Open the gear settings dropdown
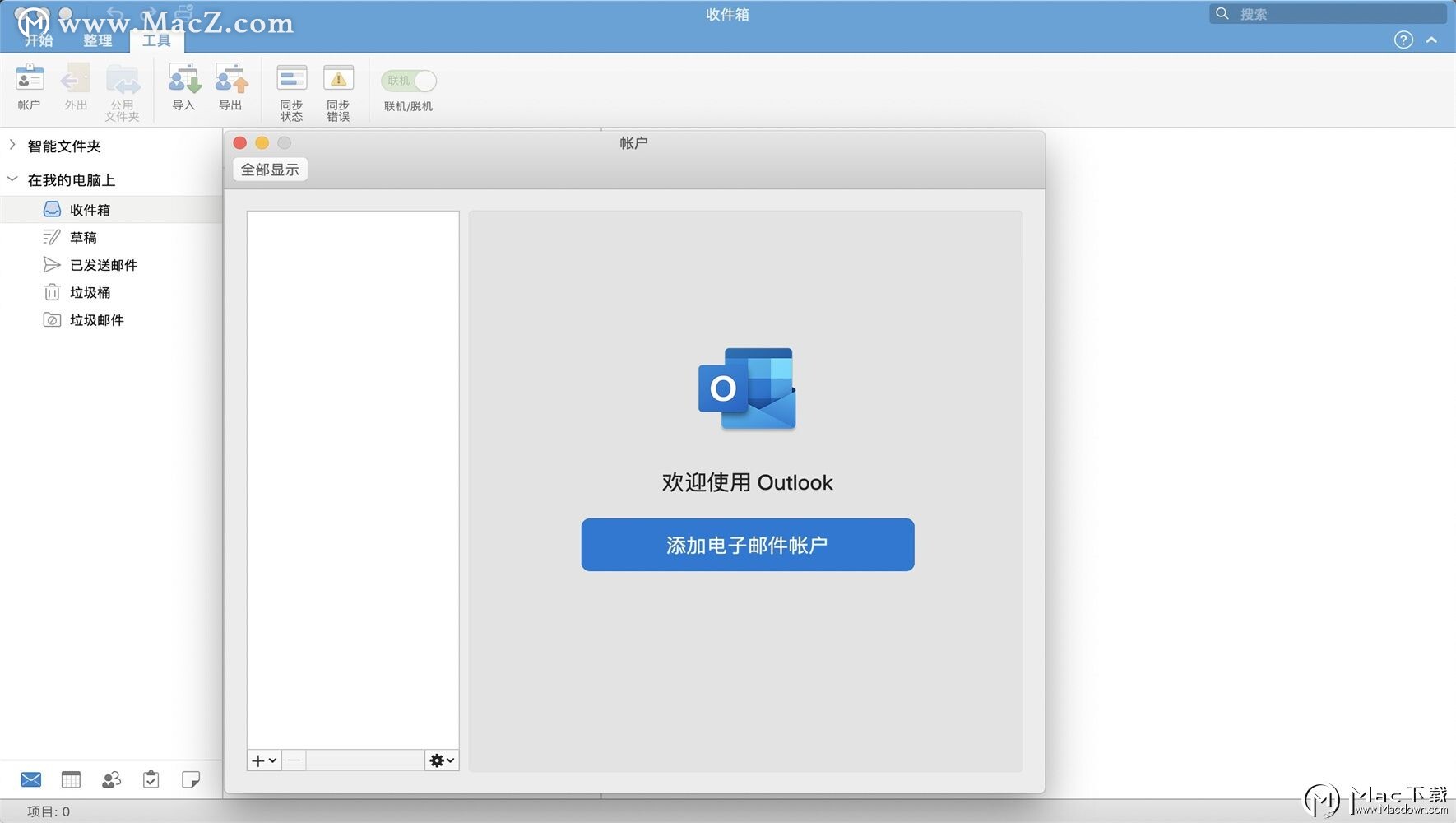The image size is (1456, 823). tap(442, 760)
